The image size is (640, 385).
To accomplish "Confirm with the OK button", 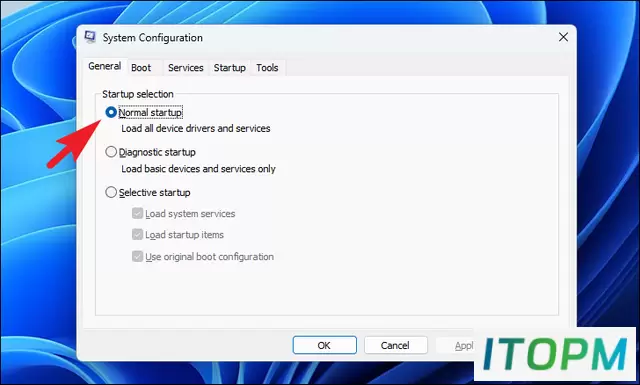I will coord(324,345).
